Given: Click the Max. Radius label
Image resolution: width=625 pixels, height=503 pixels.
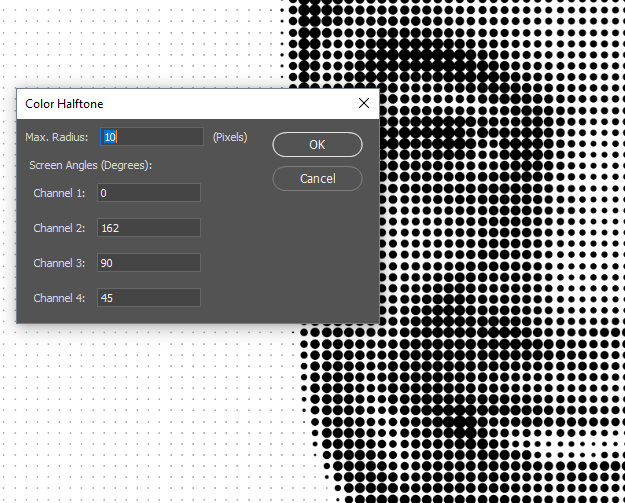Looking at the screenshot, I should tap(57, 137).
